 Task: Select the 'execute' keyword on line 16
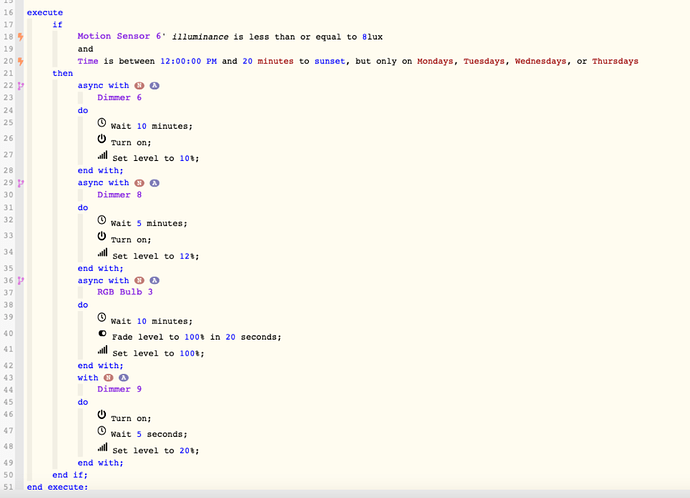(45, 12)
